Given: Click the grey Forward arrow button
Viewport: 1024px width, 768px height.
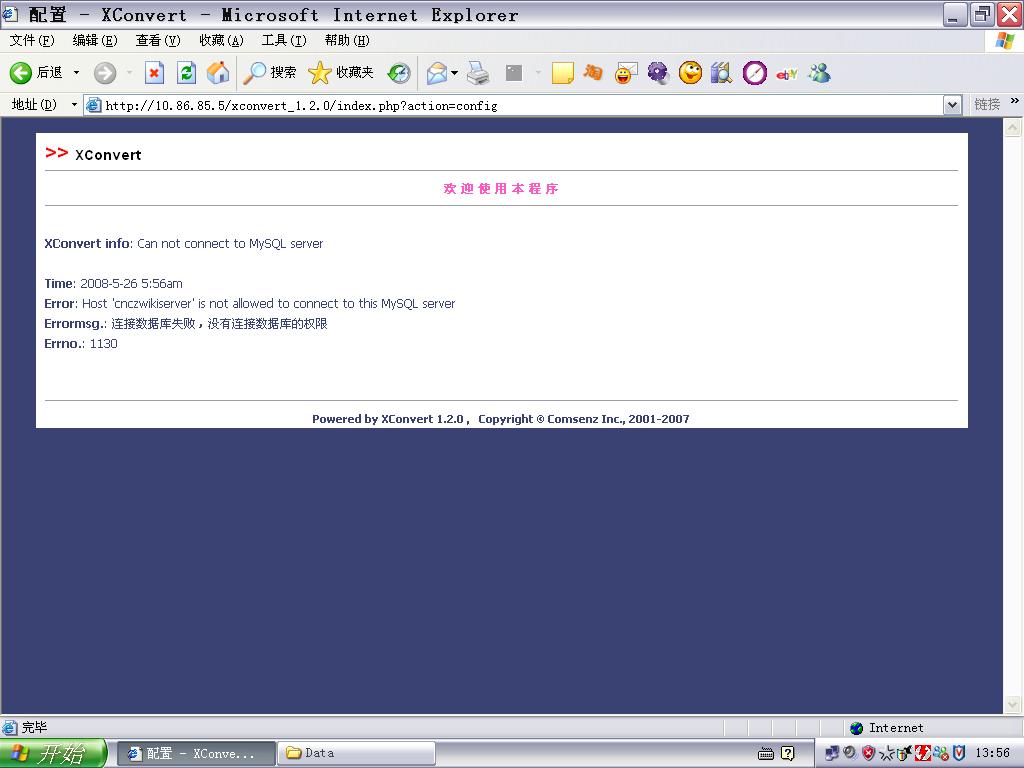Looking at the screenshot, I should pos(104,72).
